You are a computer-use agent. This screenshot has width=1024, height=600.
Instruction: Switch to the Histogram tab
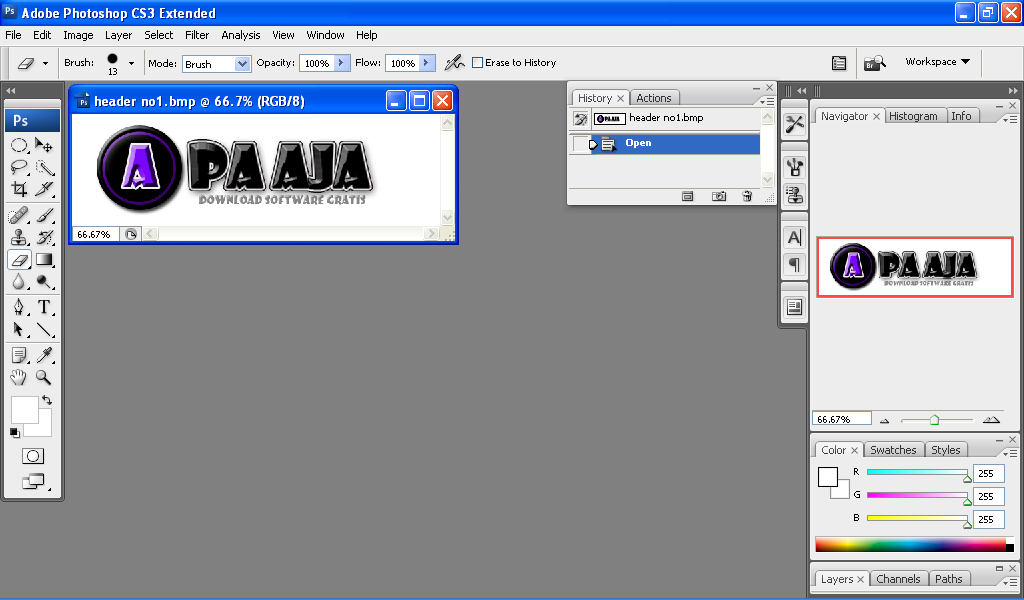pos(913,116)
